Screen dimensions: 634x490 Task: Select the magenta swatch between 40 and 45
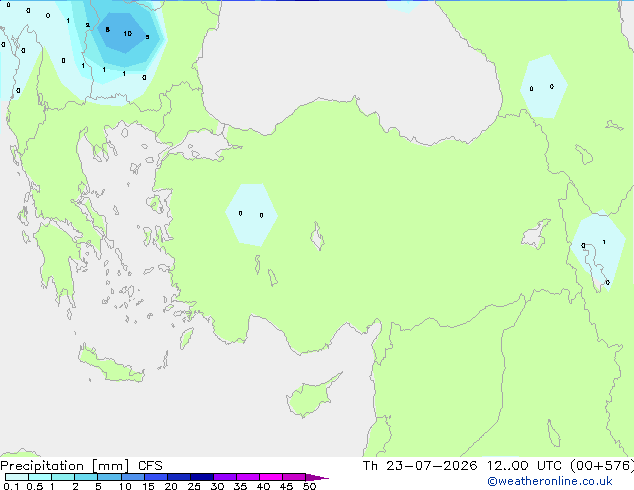(x=271, y=477)
